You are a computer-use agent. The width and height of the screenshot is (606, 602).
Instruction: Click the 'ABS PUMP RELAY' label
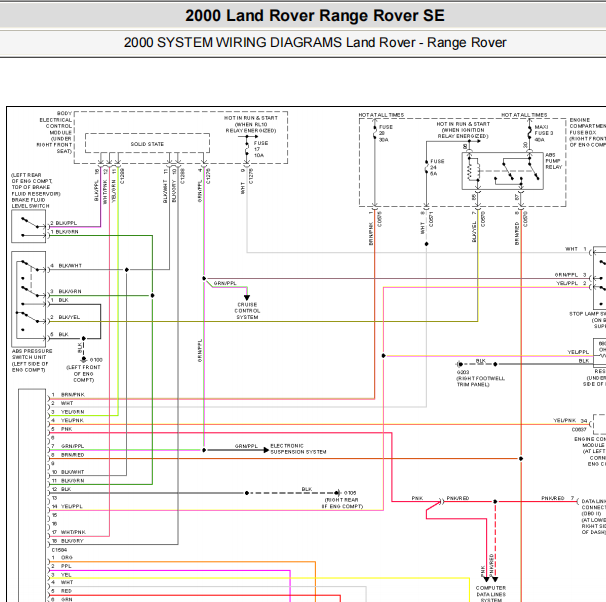(x=553, y=161)
